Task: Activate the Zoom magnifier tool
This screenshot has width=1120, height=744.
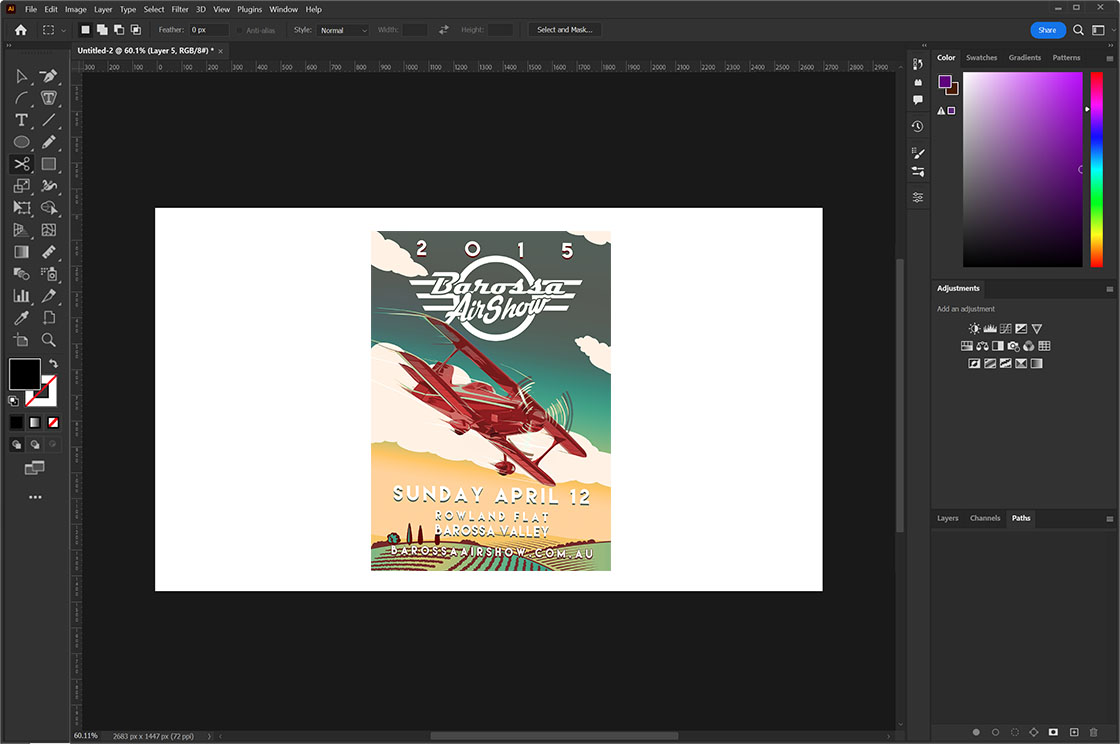Action: point(49,340)
